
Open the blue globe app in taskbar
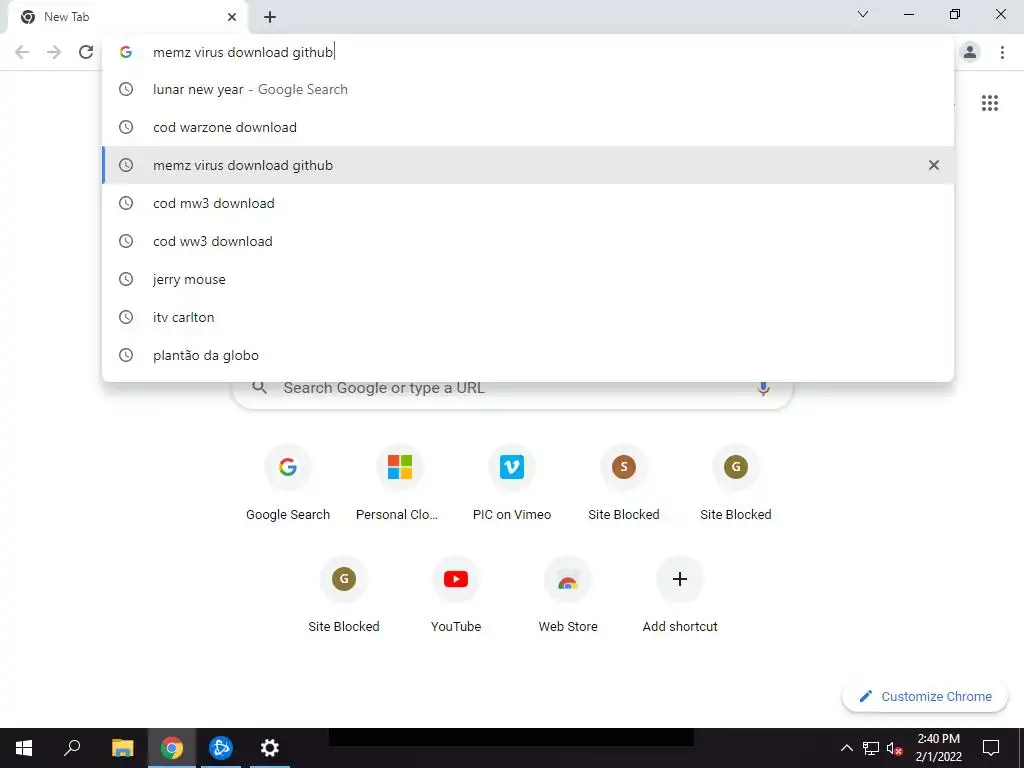click(x=221, y=748)
